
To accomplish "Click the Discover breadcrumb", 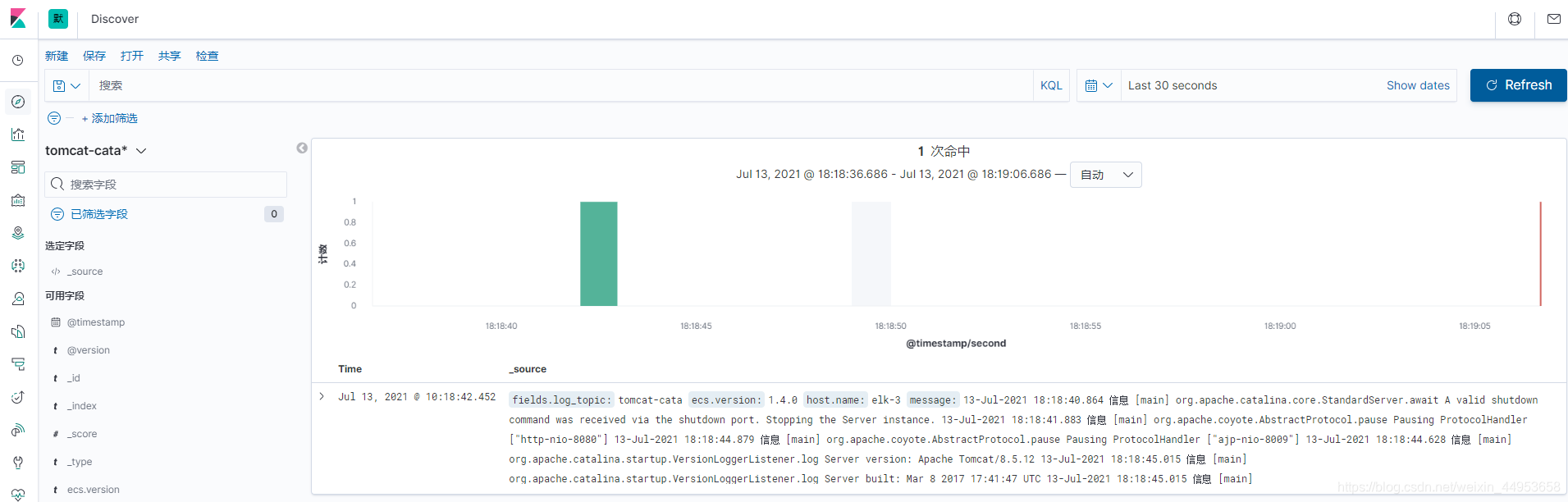I will pos(115,19).
